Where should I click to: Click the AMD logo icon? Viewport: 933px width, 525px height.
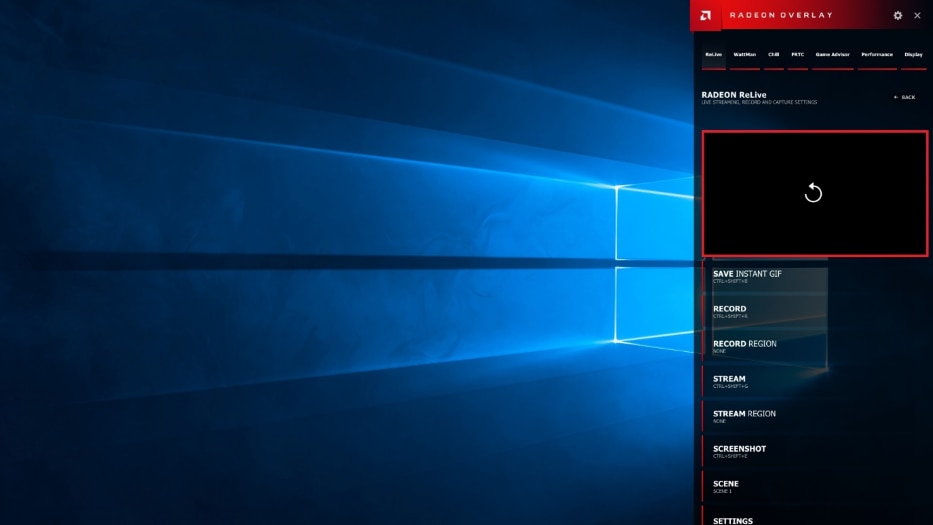coord(705,15)
